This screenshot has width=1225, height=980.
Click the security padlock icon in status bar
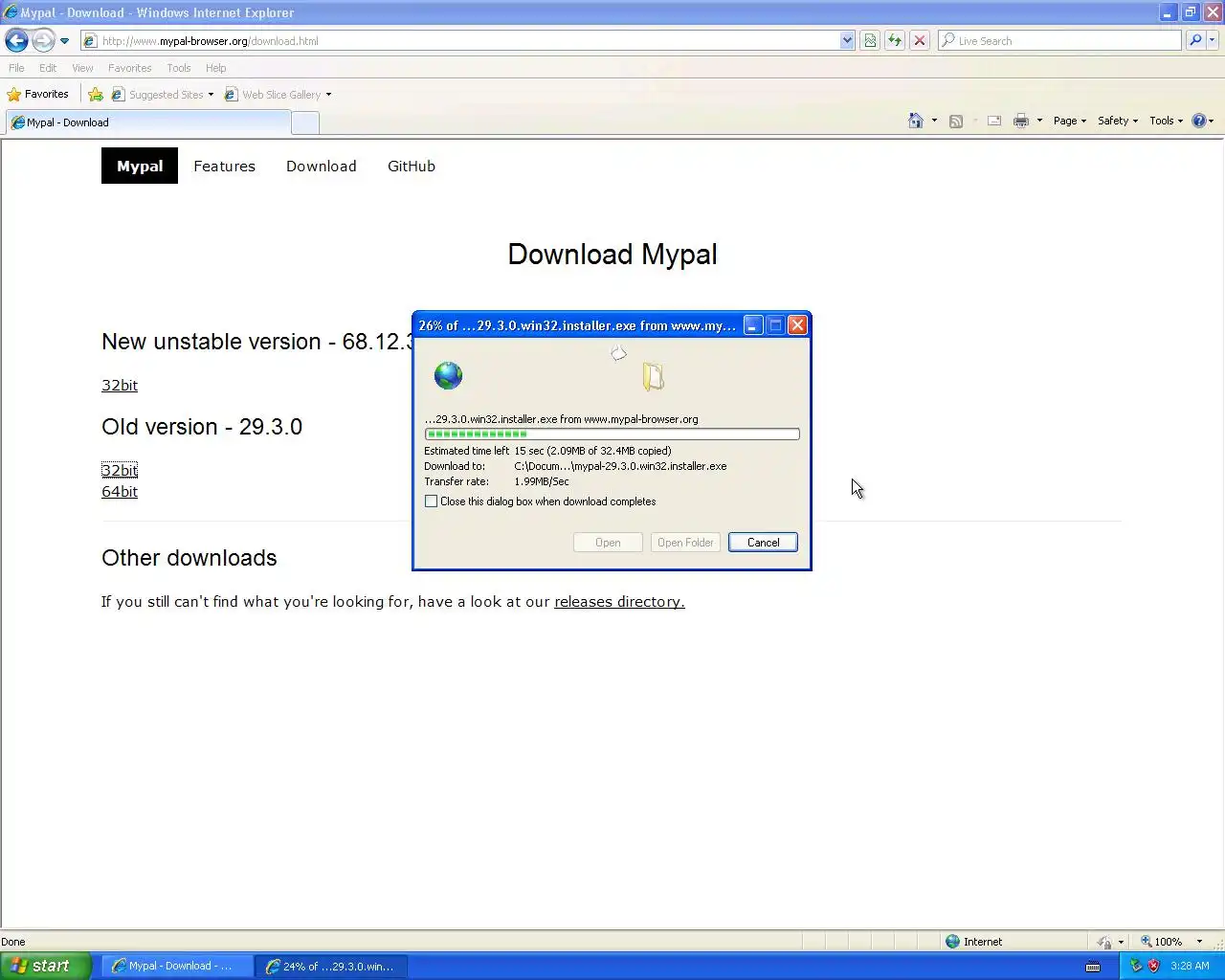pos(1104,941)
